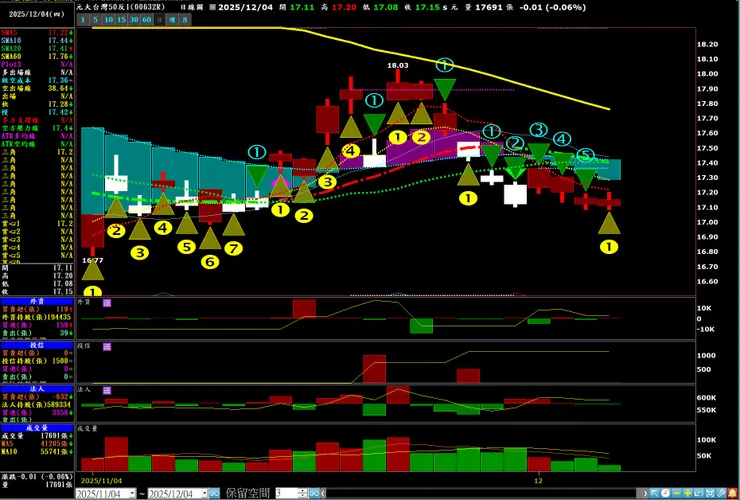
Task: Open the start date 2025/11/04 dropdown
Action: coord(133,493)
